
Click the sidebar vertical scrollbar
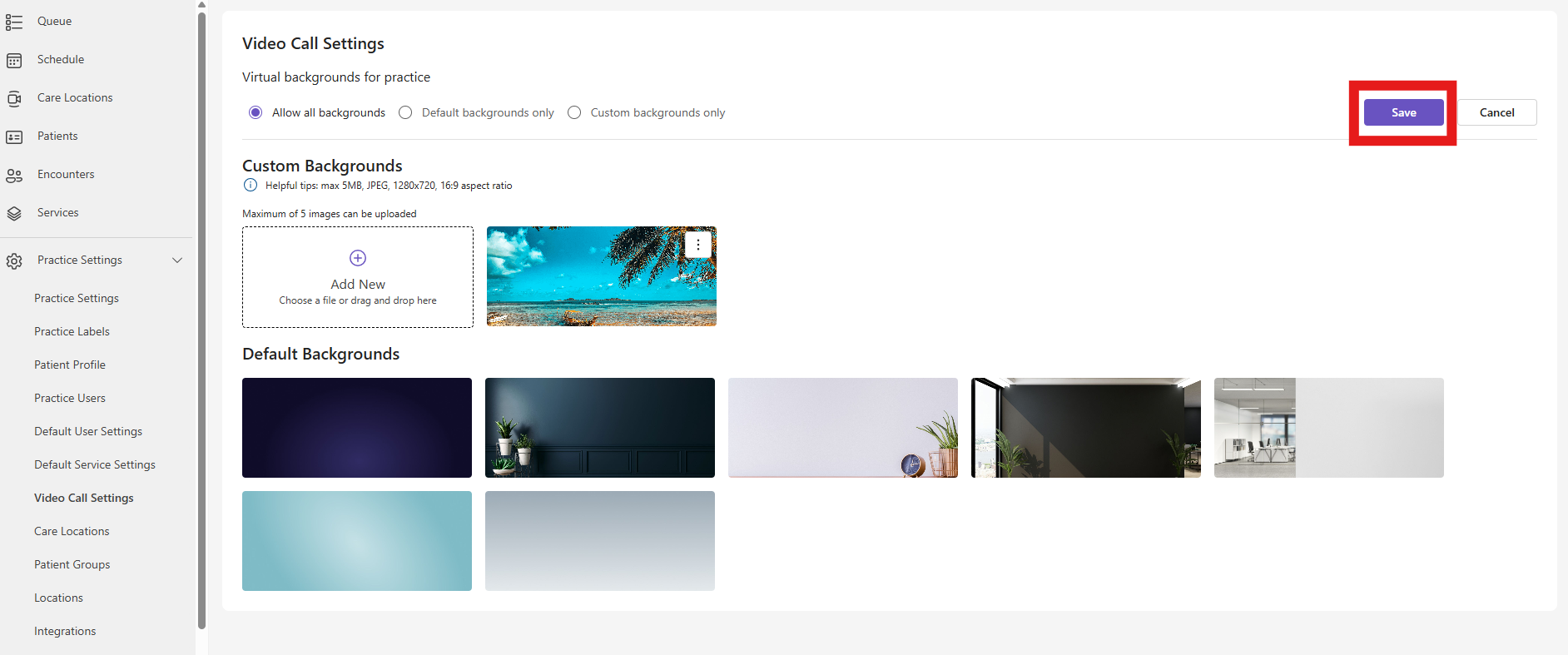click(201, 320)
